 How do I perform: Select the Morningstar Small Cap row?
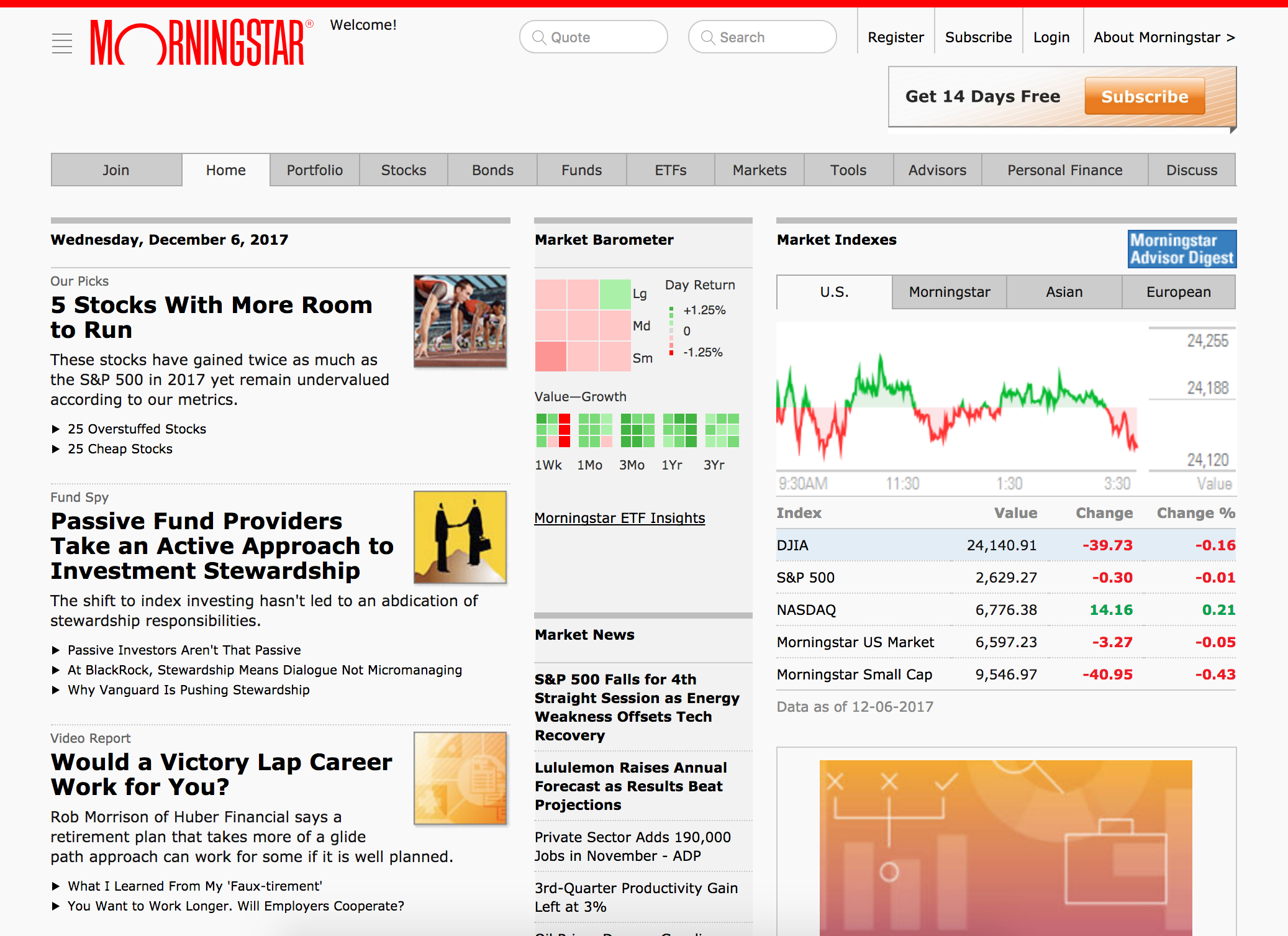pyautogui.click(x=1006, y=675)
